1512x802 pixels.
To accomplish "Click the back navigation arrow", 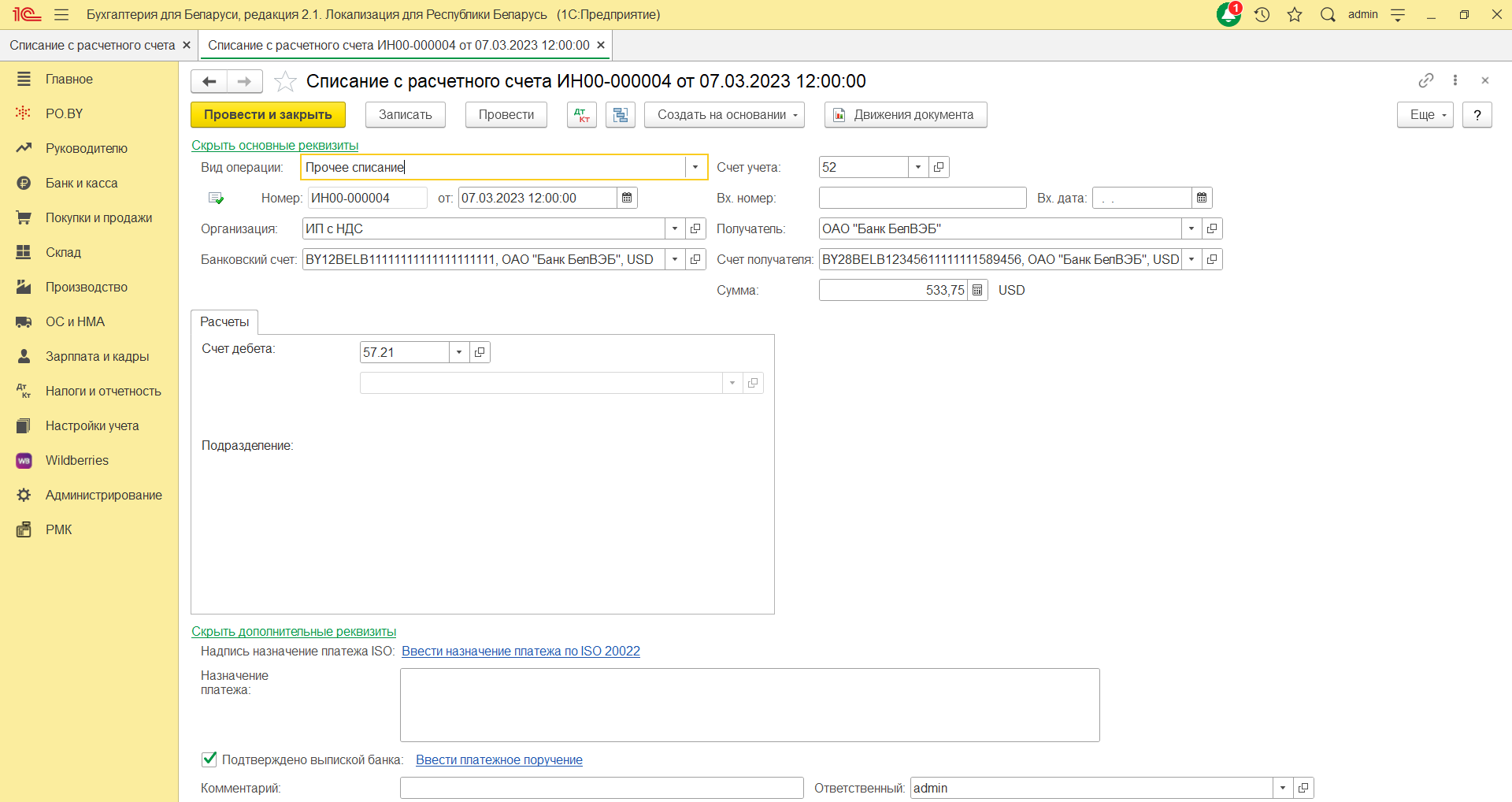I will (x=209, y=81).
